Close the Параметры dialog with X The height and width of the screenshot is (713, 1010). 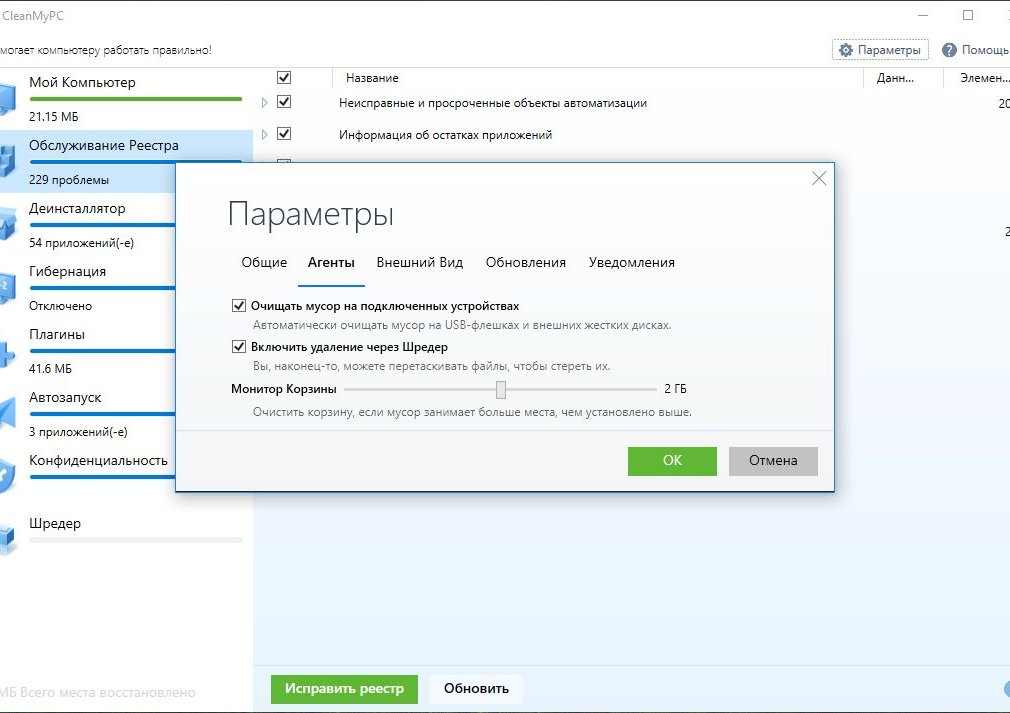[819, 178]
